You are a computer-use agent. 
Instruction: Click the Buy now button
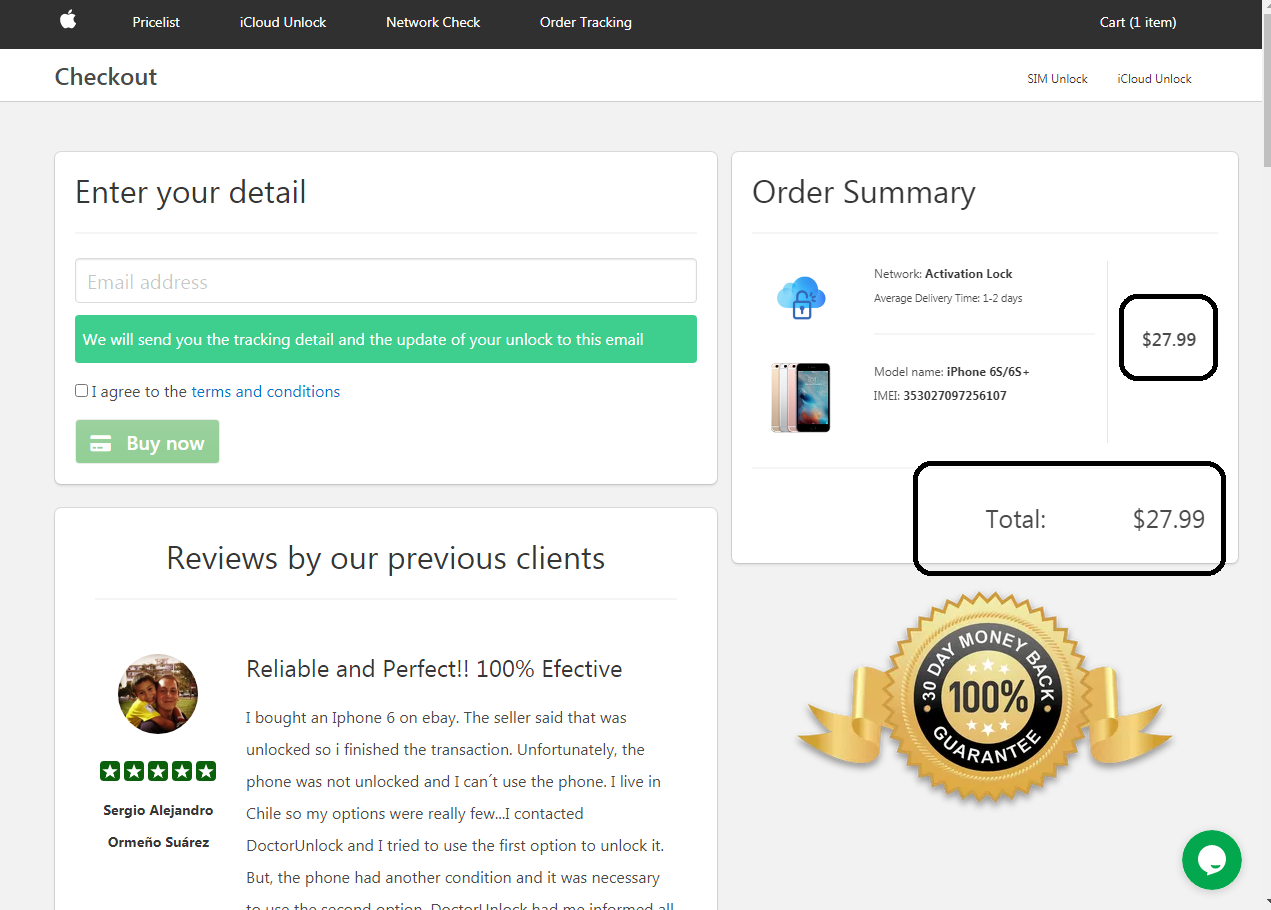[147, 442]
